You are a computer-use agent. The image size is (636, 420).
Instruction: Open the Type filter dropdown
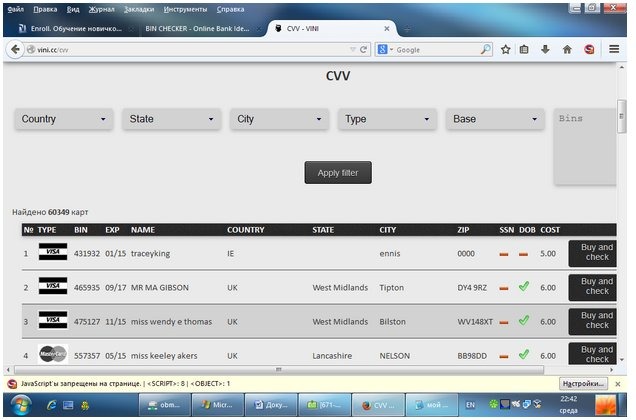click(387, 119)
